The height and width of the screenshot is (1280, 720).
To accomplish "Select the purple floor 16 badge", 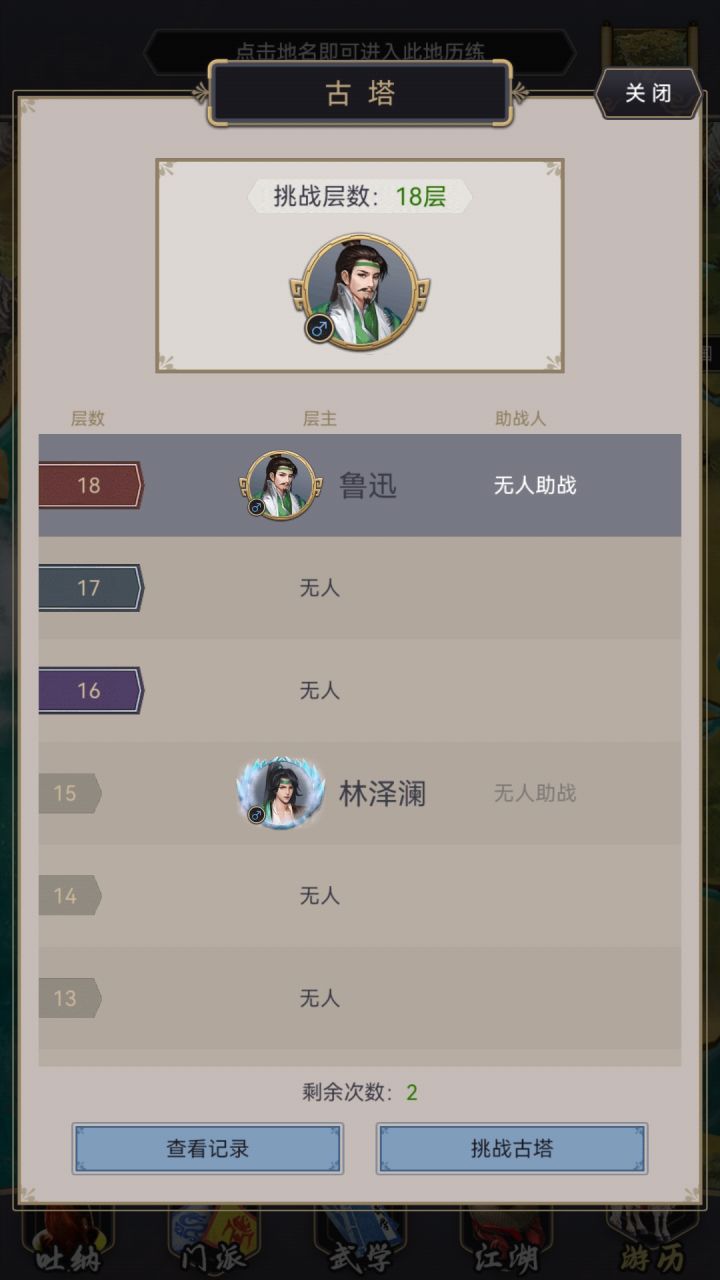I will pos(91,690).
